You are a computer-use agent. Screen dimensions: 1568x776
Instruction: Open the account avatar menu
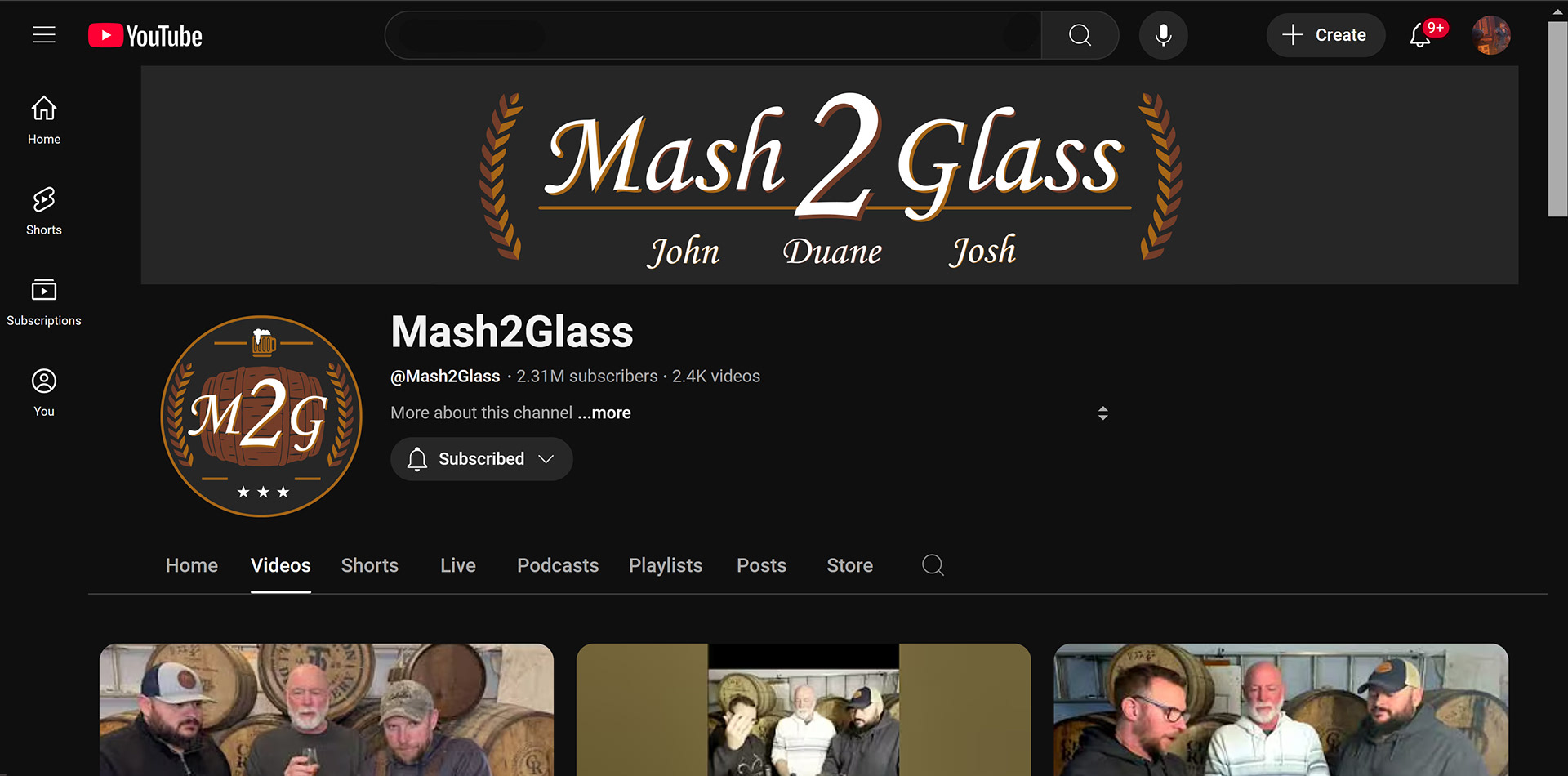tap(1491, 35)
